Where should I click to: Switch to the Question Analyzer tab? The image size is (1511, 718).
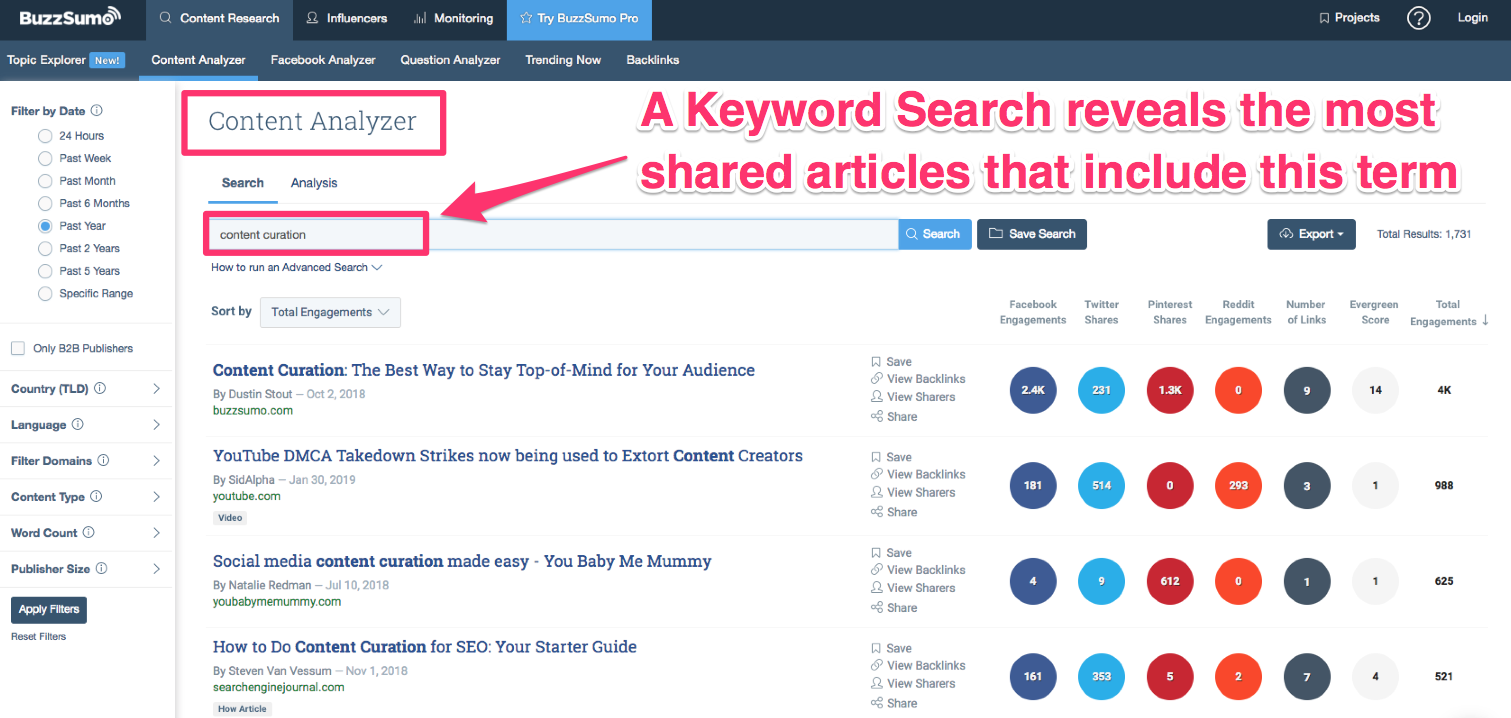[x=450, y=60]
